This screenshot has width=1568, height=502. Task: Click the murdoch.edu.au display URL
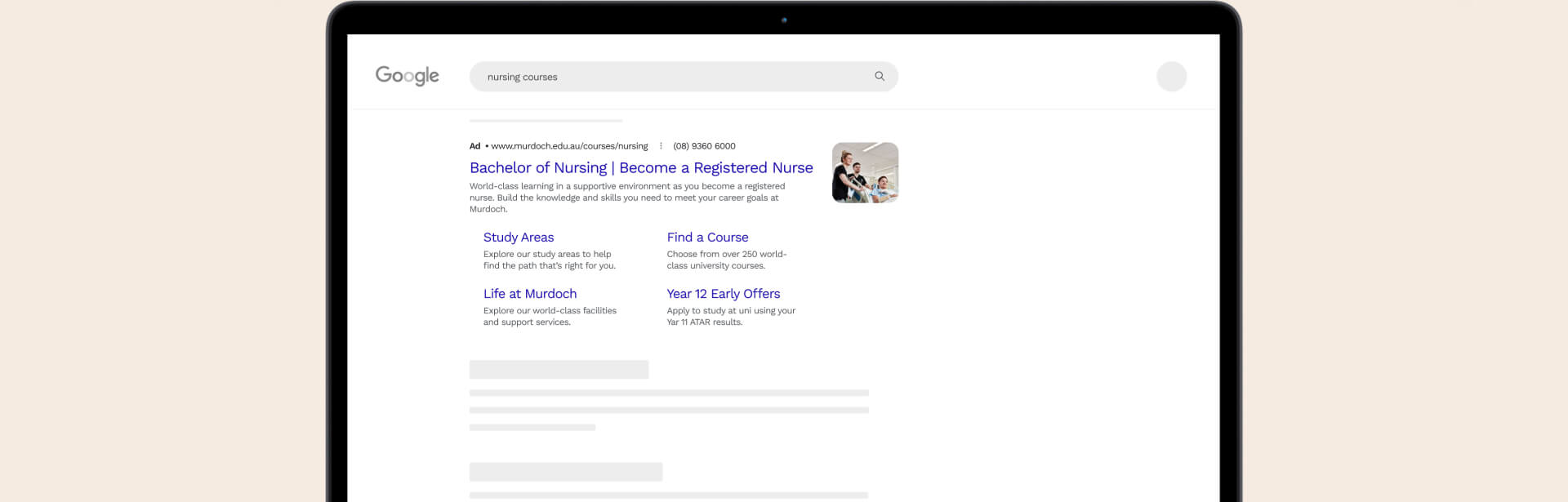point(569,146)
